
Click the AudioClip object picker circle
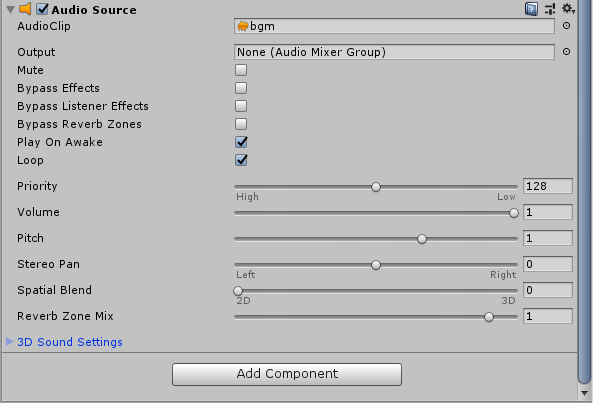tap(566, 26)
